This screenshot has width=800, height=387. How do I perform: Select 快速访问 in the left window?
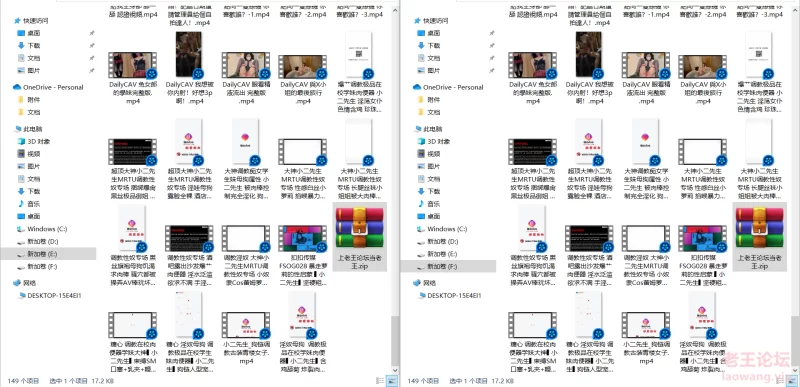click(32, 21)
